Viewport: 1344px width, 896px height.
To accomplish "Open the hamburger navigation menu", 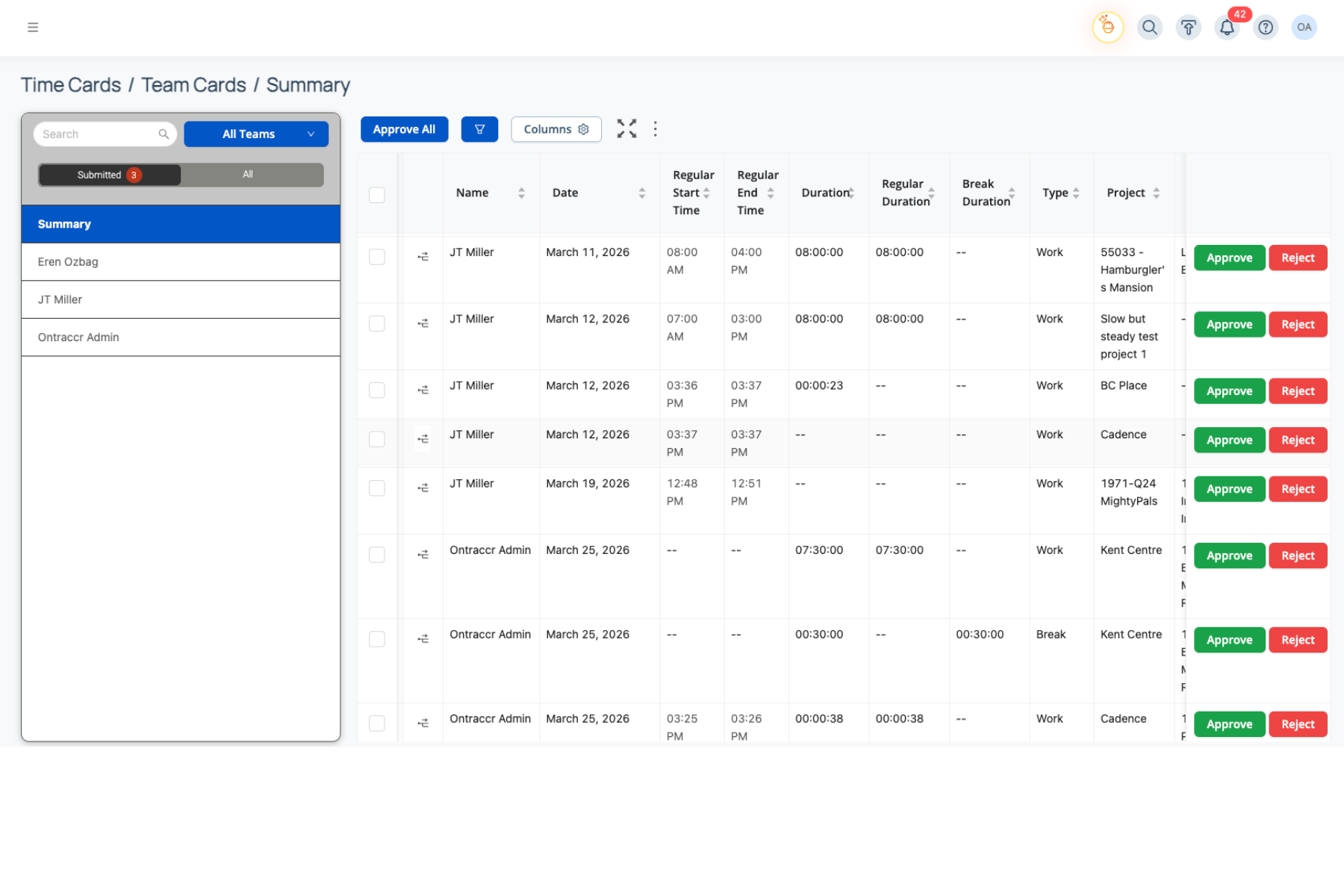I will click(33, 28).
